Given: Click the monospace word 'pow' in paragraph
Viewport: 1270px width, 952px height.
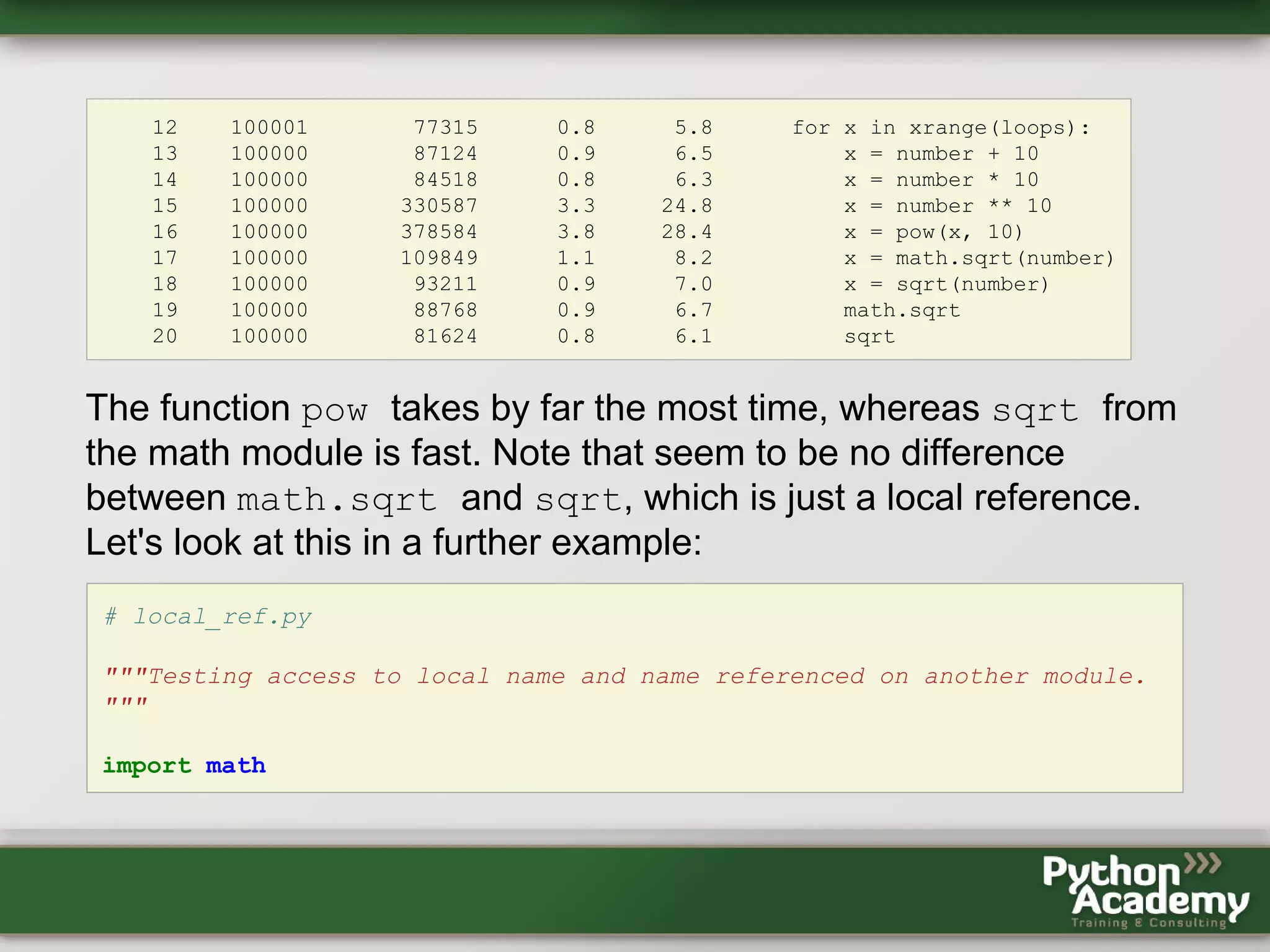Looking at the screenshot, I should tap(334, 412).
